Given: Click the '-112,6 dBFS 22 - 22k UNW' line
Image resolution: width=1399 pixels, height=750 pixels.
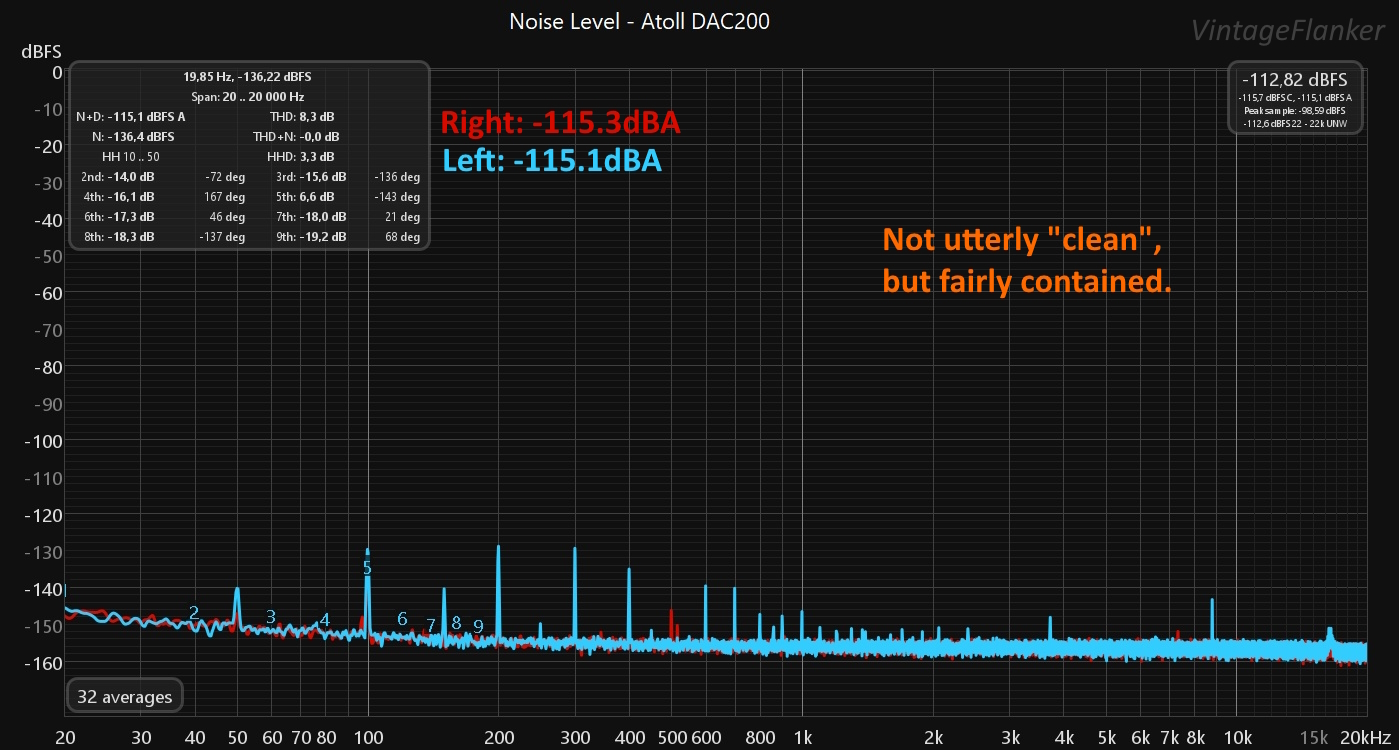Looking at the screenshot, I should coord(1294,123).
